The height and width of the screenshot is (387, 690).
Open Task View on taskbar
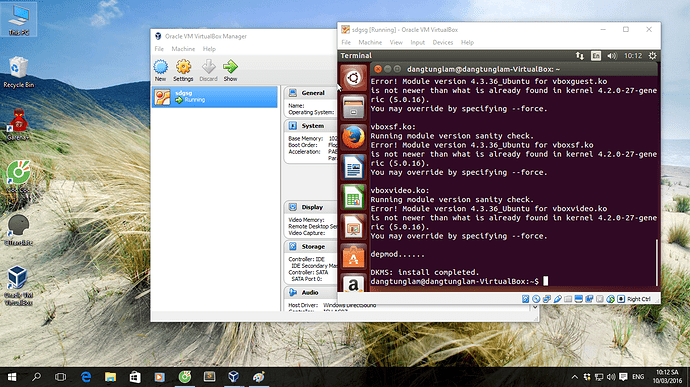[x=60, y=377]
